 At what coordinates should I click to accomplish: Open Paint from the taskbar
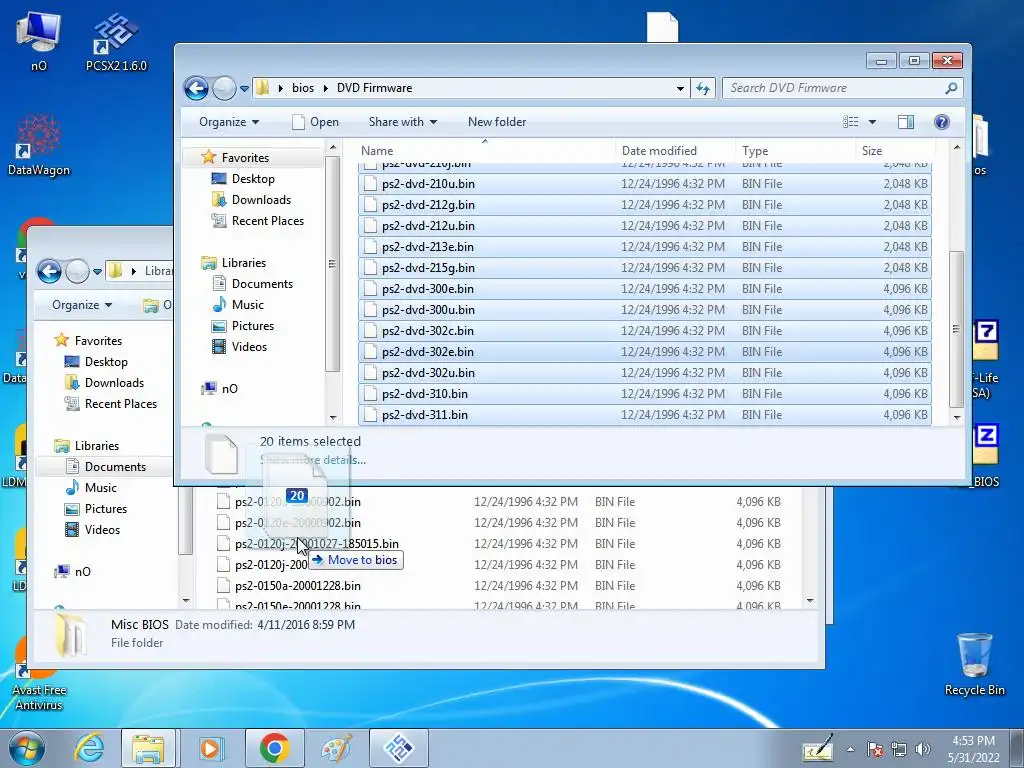(x=337, y=748)
